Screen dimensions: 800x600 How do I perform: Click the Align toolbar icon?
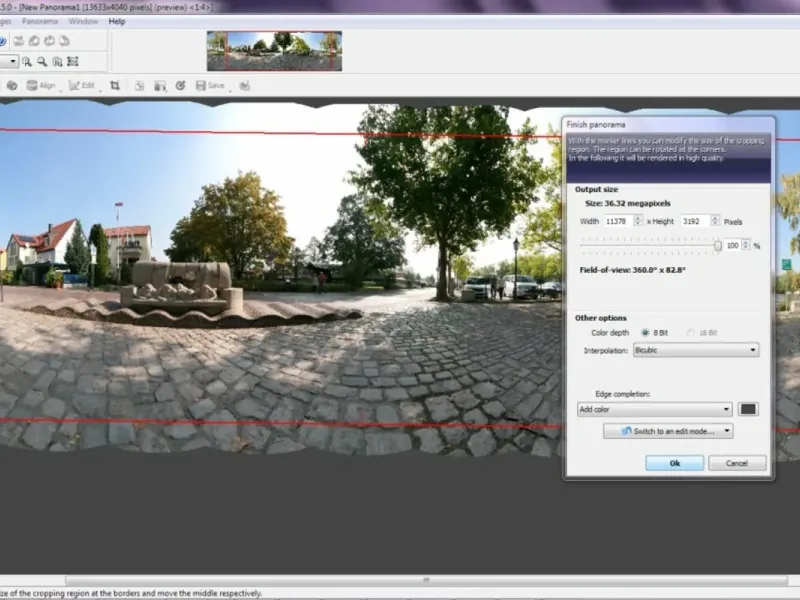click(x=40, y=86)
